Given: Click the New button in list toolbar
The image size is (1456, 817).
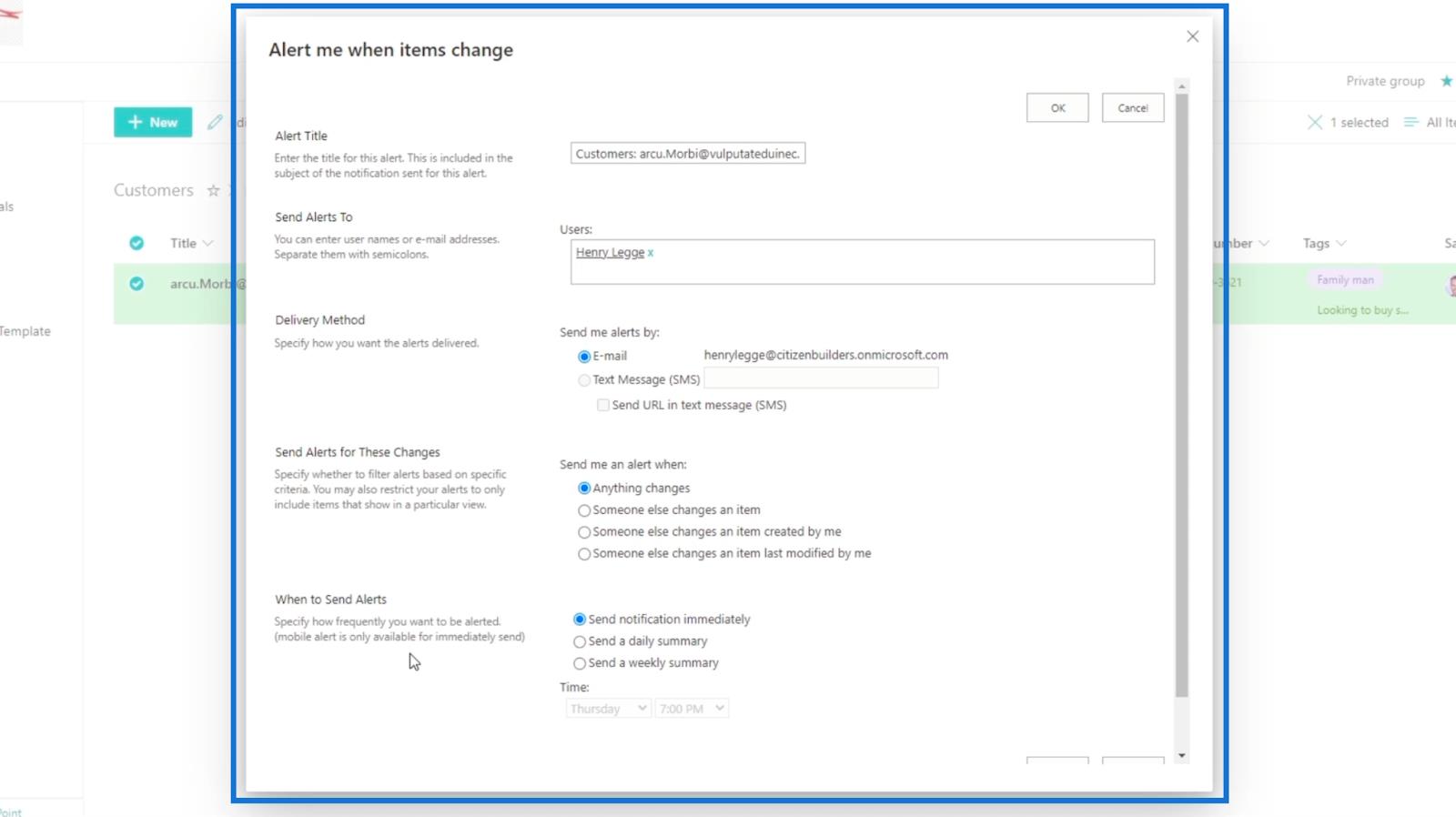Looking at the screenshot, I should click(153, 122).
